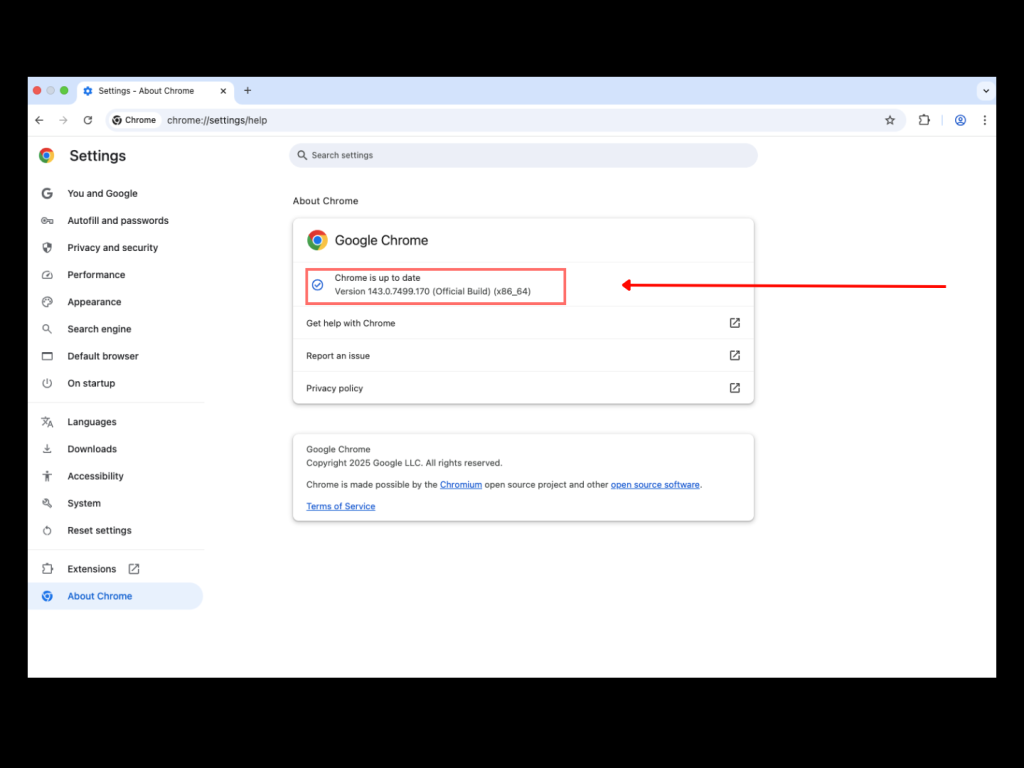Screen dimensions: 1024x768
Task: Open Privacy and security settings
Action: [x=112, y=248]
